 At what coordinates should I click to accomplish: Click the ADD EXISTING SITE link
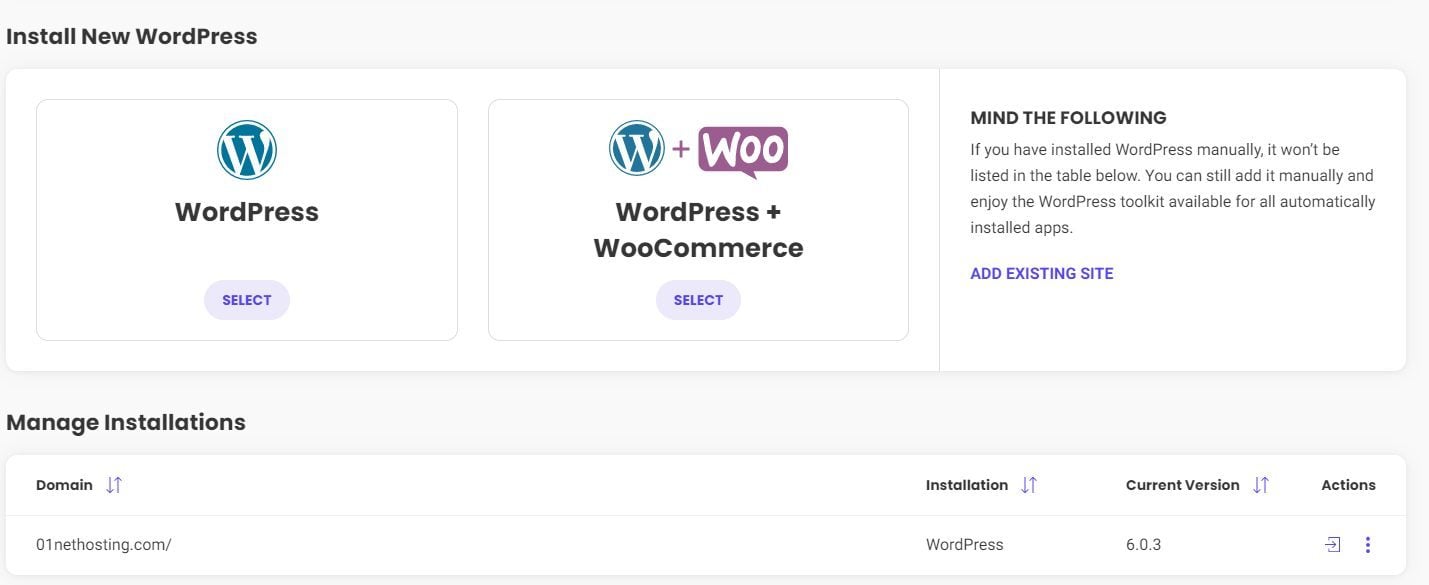[1042, 273]
